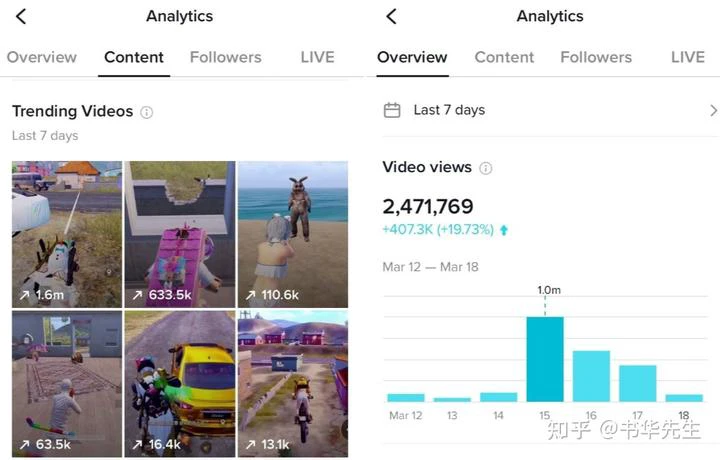
Task: Switch to Overview tab on left screen
Action: [42, 57]
